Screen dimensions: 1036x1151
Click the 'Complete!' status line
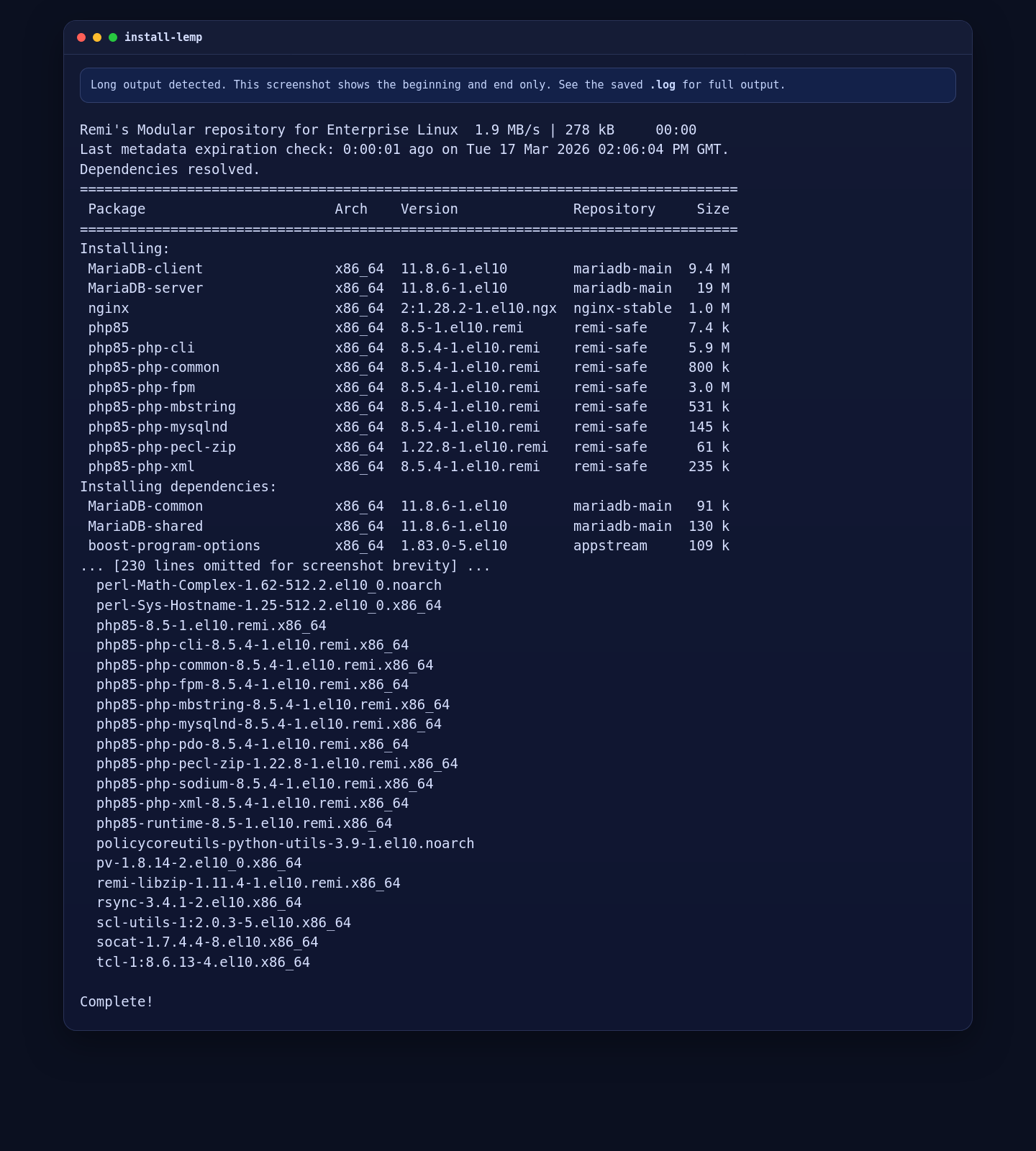pos(117,1002)
